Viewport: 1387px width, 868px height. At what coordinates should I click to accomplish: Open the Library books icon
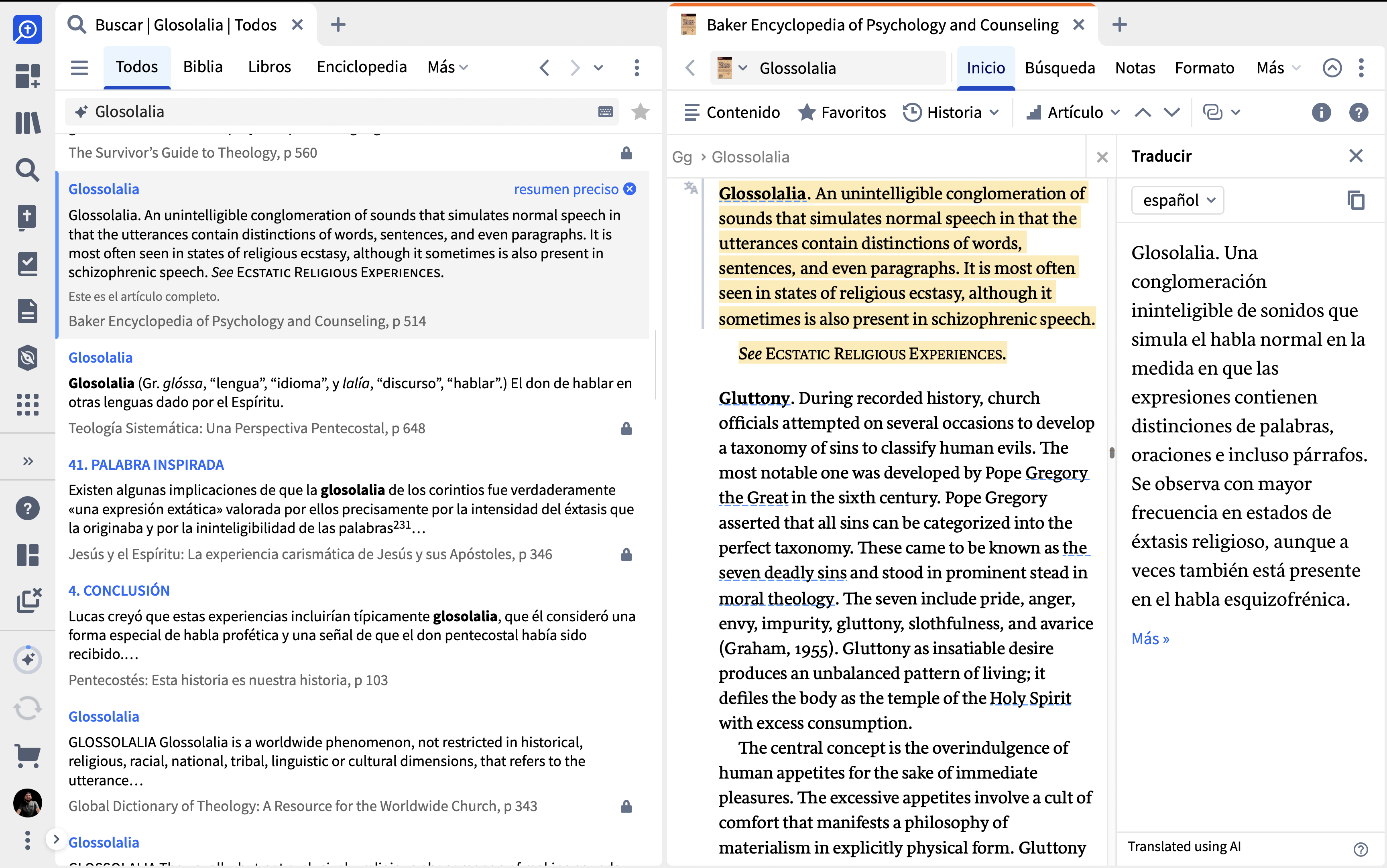28,123
